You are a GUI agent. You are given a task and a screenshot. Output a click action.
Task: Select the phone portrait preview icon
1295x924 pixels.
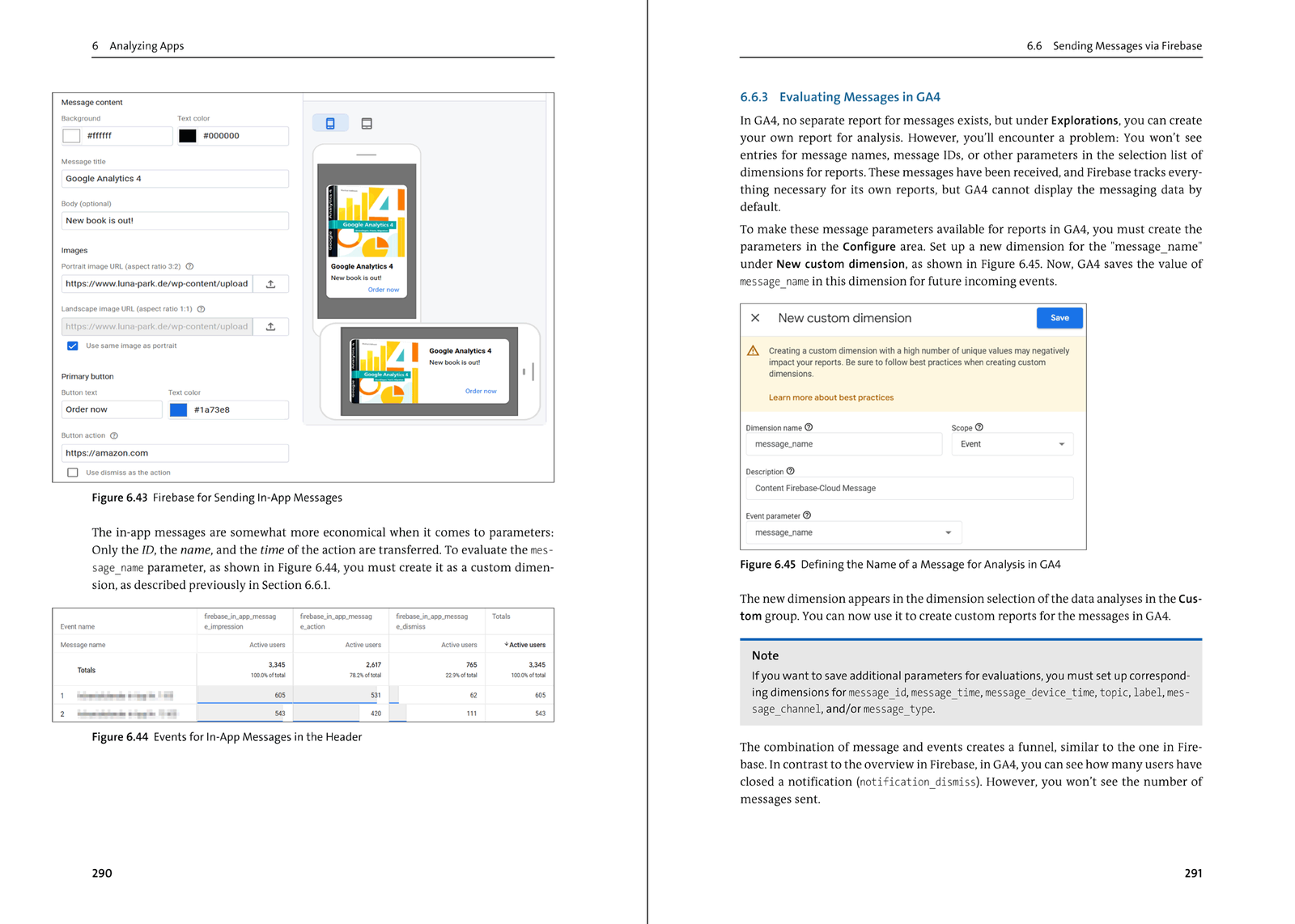click(330, 123)
